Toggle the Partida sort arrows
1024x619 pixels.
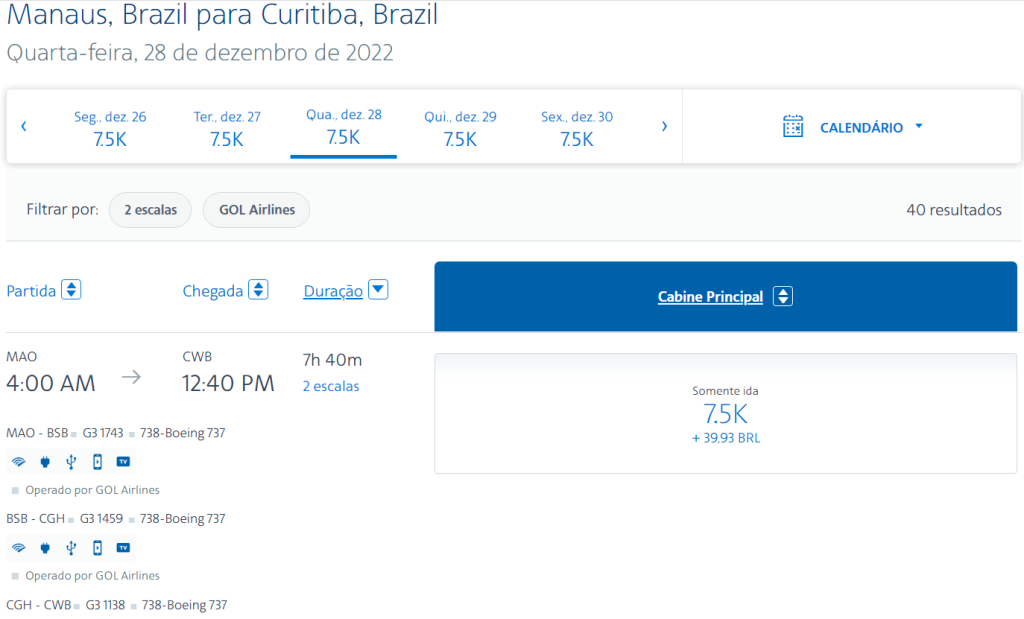coord(71,289)
